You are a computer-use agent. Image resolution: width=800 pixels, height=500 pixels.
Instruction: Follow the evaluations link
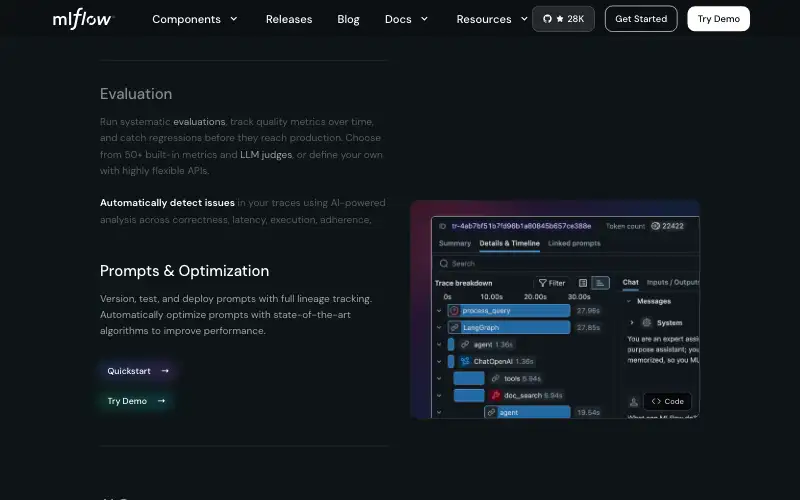[x=199, y=122]
